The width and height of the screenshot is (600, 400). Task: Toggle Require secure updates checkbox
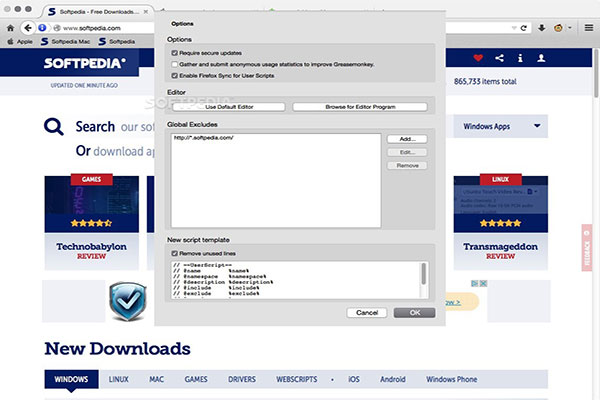(x=175, y=51)
